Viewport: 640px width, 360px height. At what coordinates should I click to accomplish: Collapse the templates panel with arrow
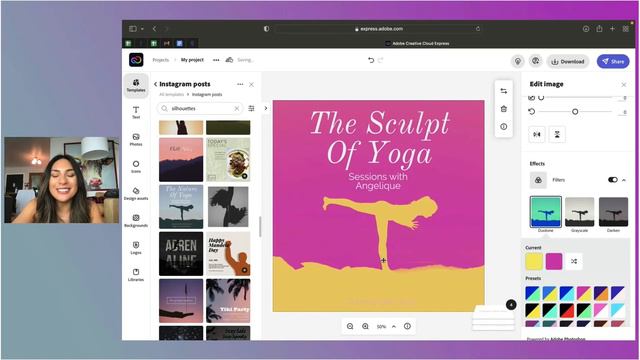click(x=266, y=108)
